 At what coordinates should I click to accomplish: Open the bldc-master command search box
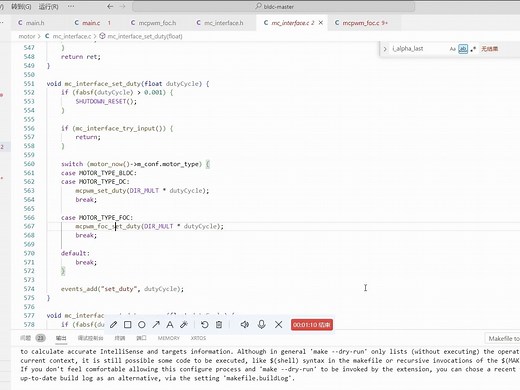(x=273, y=6)
